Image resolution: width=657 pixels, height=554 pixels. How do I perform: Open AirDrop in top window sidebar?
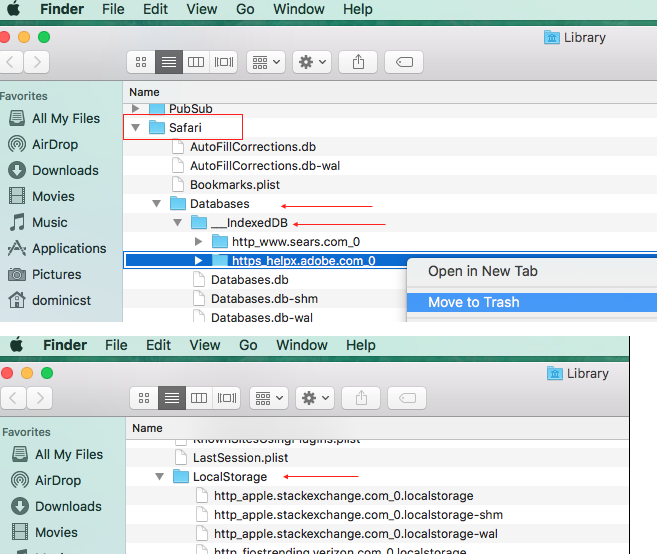pyautogui.click(x=44, y=144)
